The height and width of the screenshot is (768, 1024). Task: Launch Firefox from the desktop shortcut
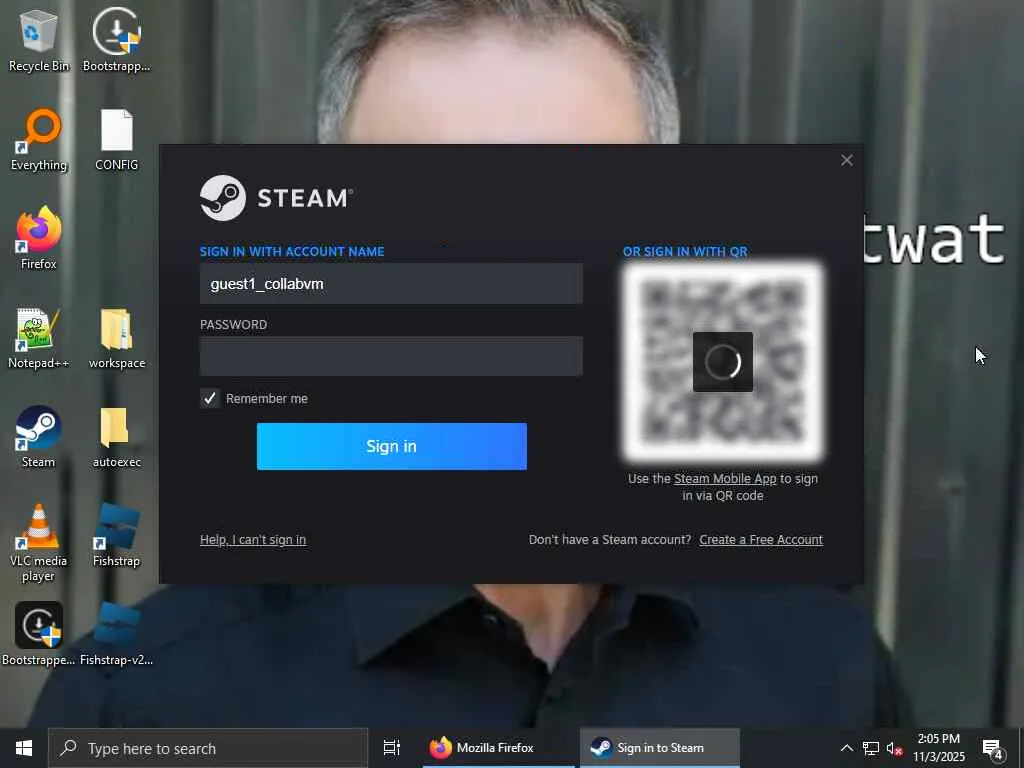39,238
